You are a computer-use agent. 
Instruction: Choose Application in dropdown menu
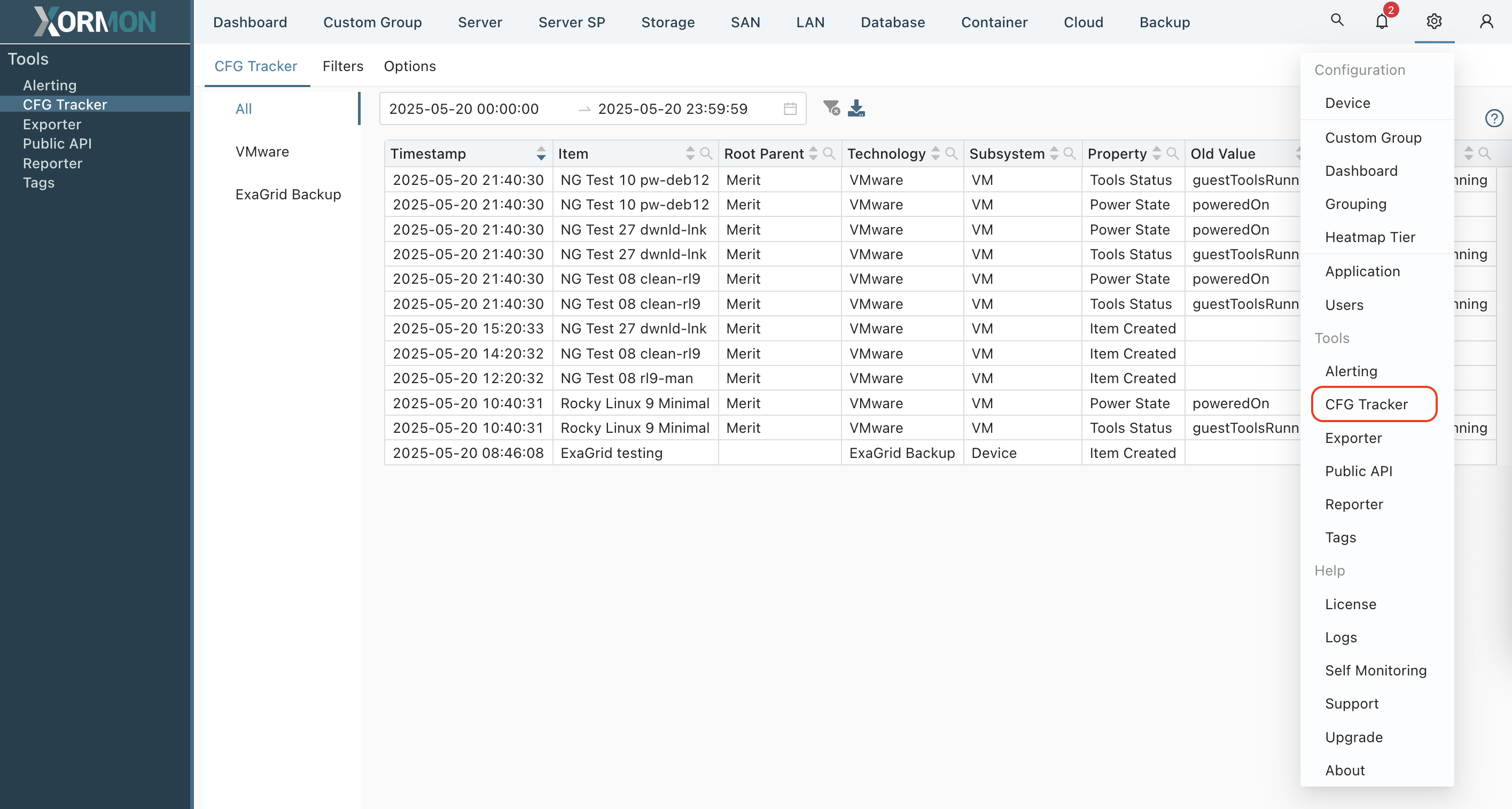coord(1362,272)
